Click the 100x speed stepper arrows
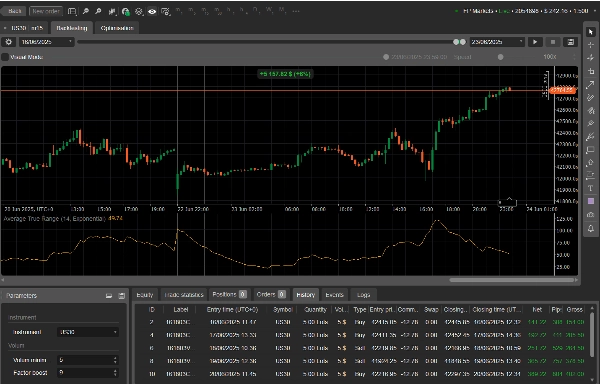Screen dimensions: 600x384 coord(574,57)
